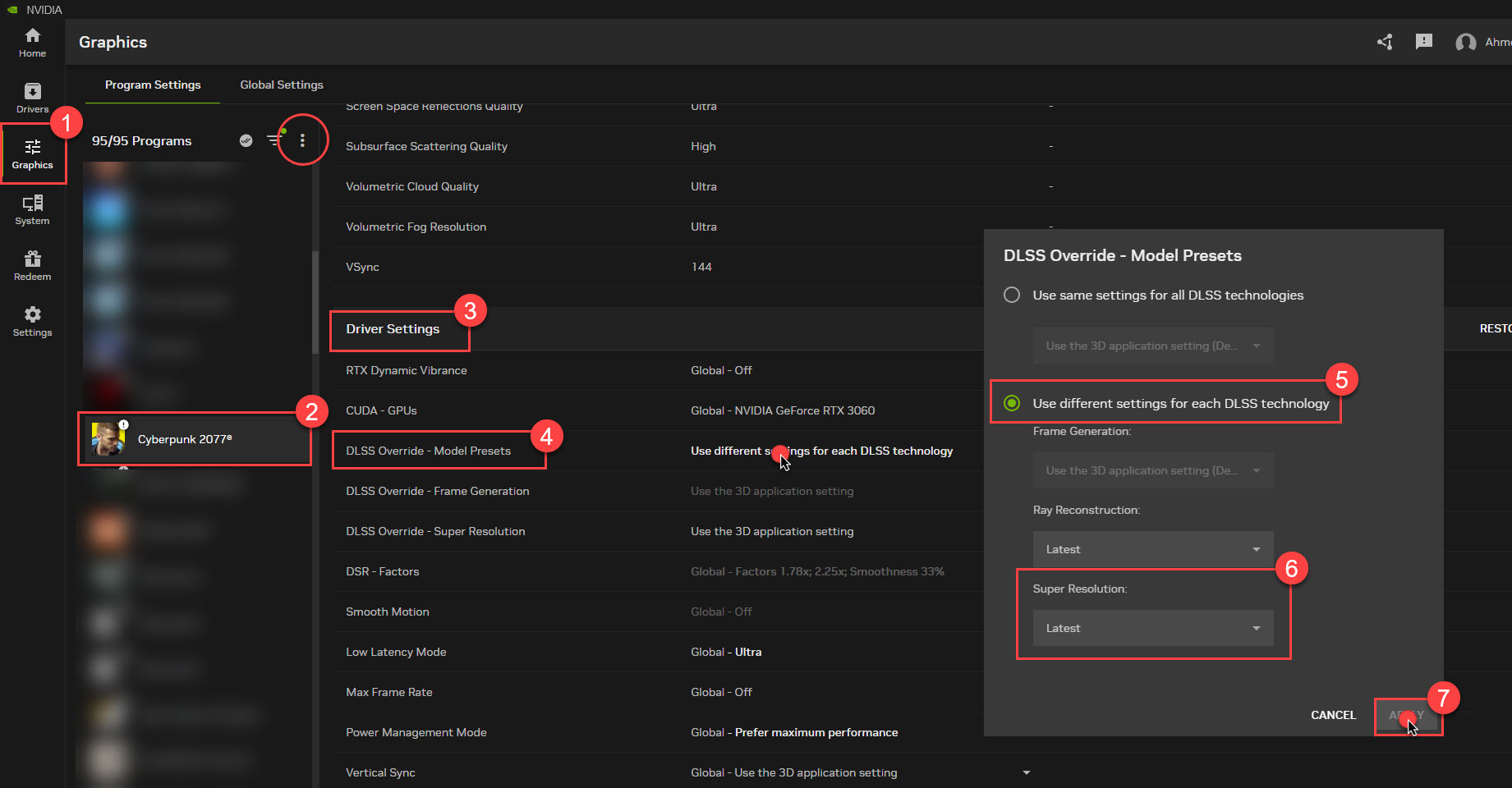This screenshot has height=788, width=1512.
Task: Toggle the checkmark icon beside 95/95 Programs
Action: [246, 140]
